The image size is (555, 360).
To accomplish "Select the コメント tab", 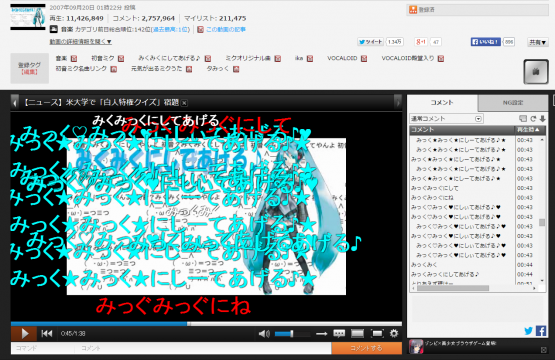I will (442, 103).
